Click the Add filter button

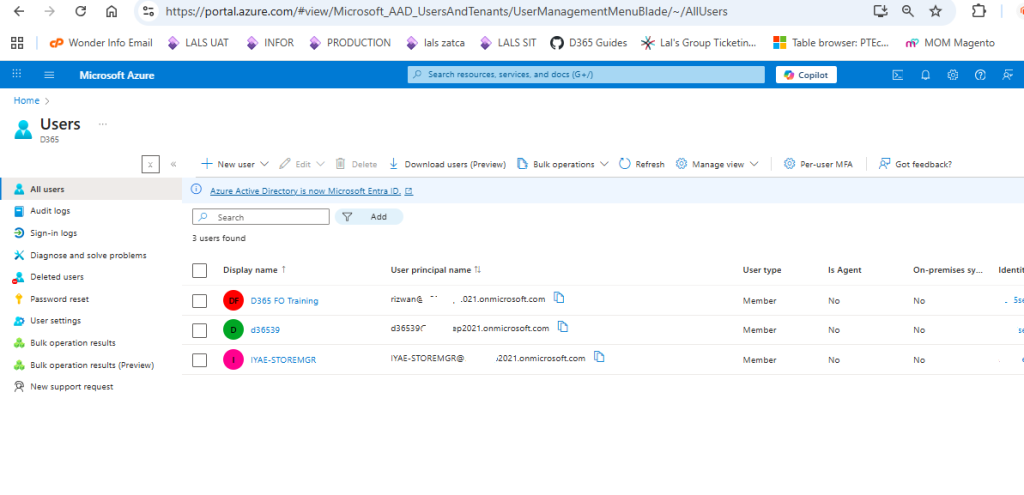[x=369, y=217]
